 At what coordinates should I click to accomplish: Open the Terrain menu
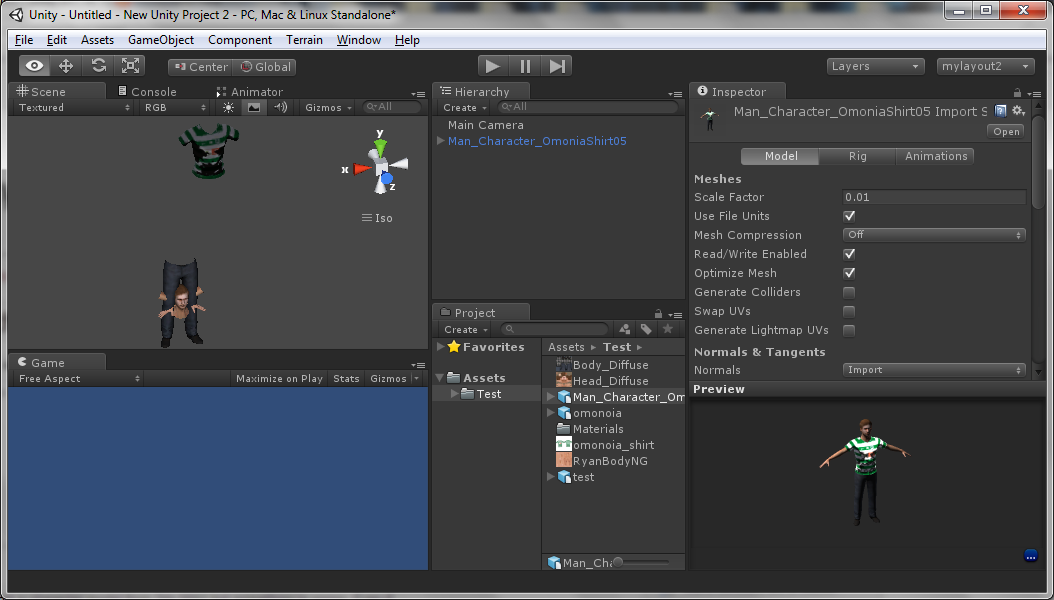point(305,40)
